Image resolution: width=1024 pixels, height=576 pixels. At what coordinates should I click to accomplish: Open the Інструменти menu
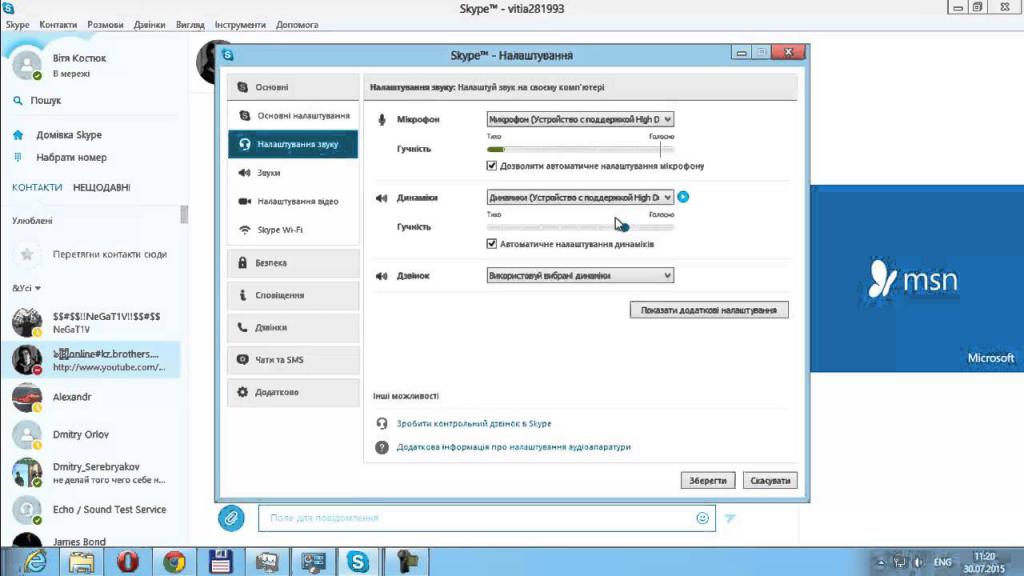click(240, 25)
